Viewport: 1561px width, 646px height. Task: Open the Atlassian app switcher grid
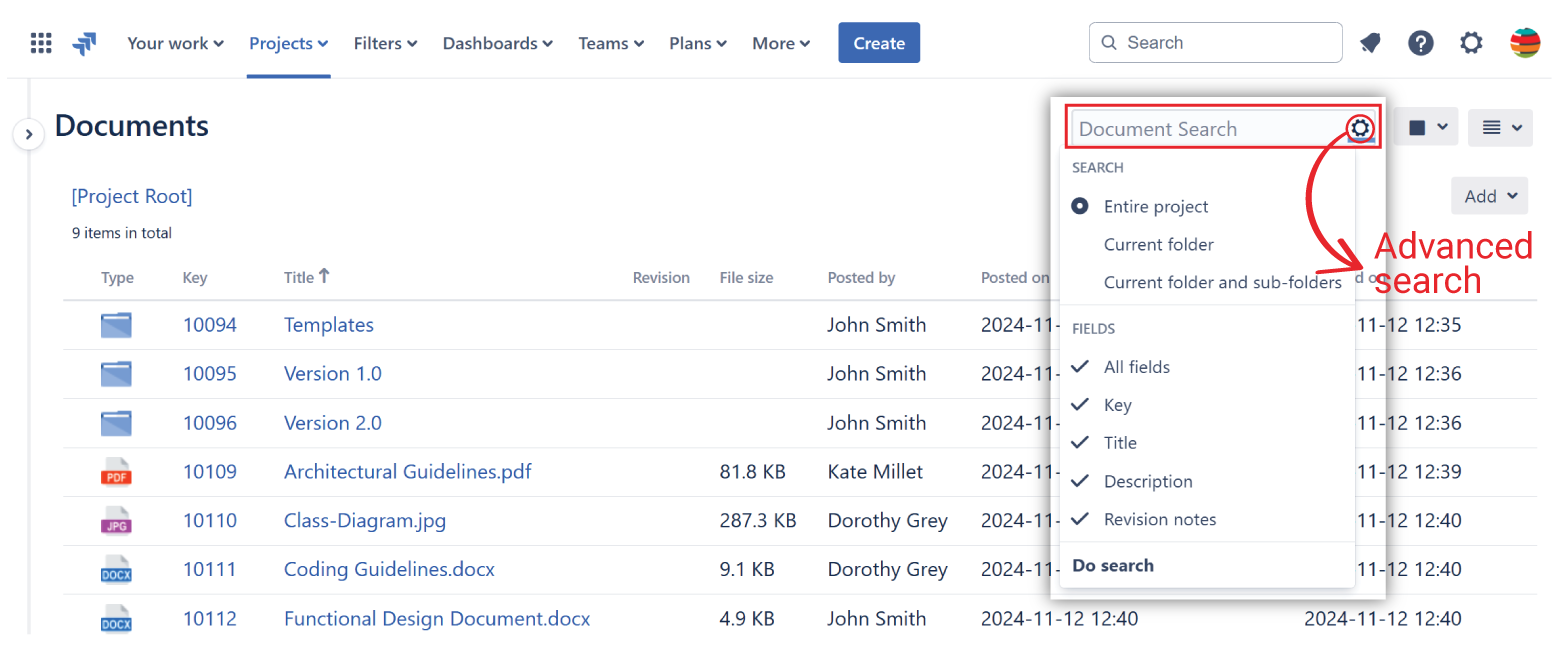tap(40, 42)
